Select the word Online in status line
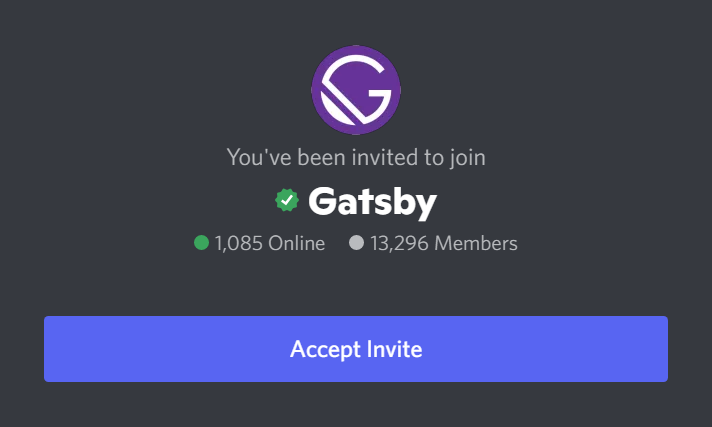Screen dimensions: 712x427 coord(297,243)
